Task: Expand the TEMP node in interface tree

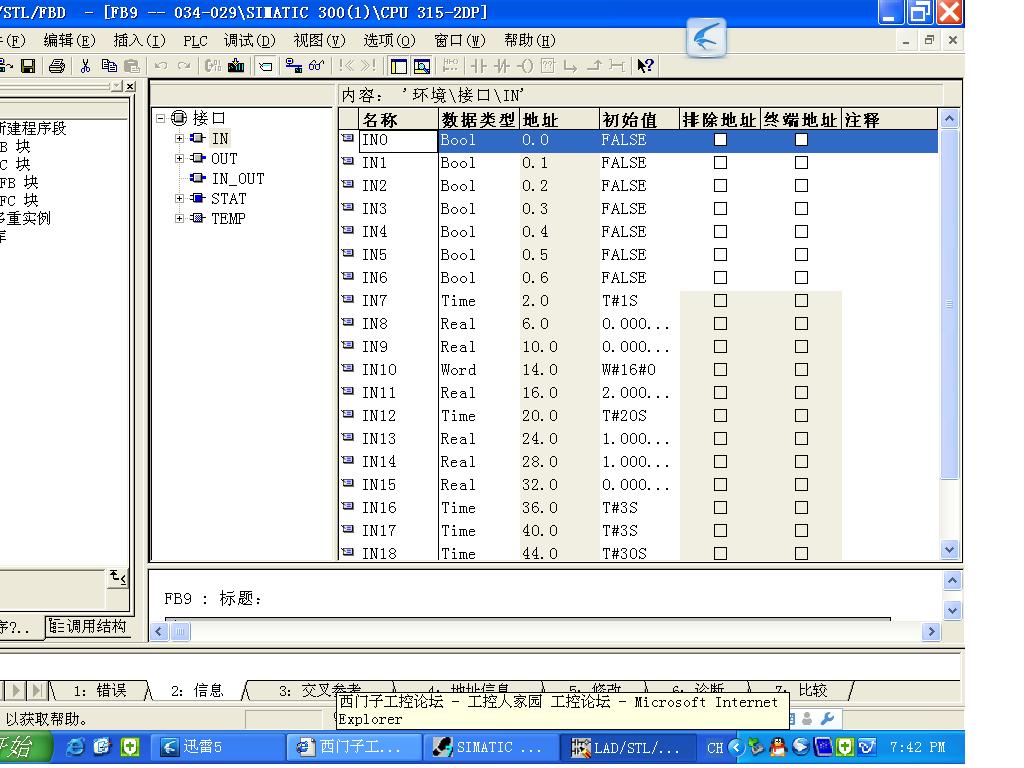Action: click(x=180, y=219)
